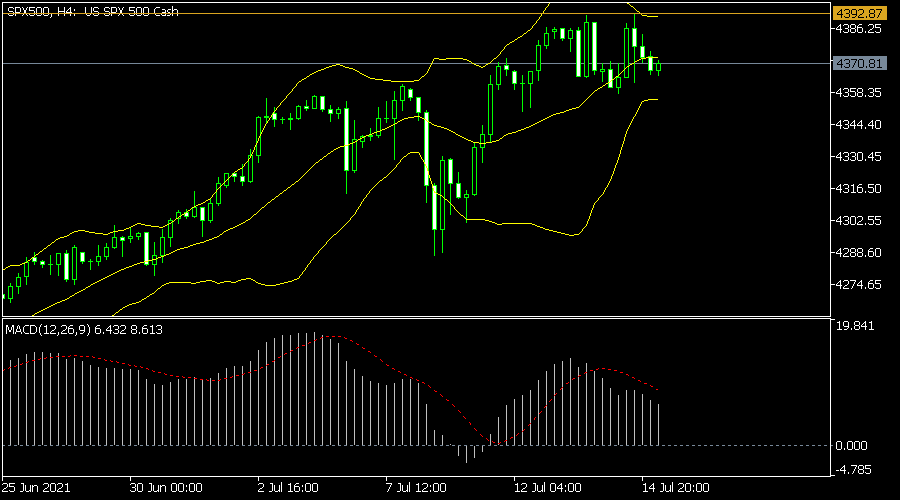Image resolution: width=900 pixels, height=500 pixels.
Task: Select the current price label 4370.81
Action: (859, 63)
